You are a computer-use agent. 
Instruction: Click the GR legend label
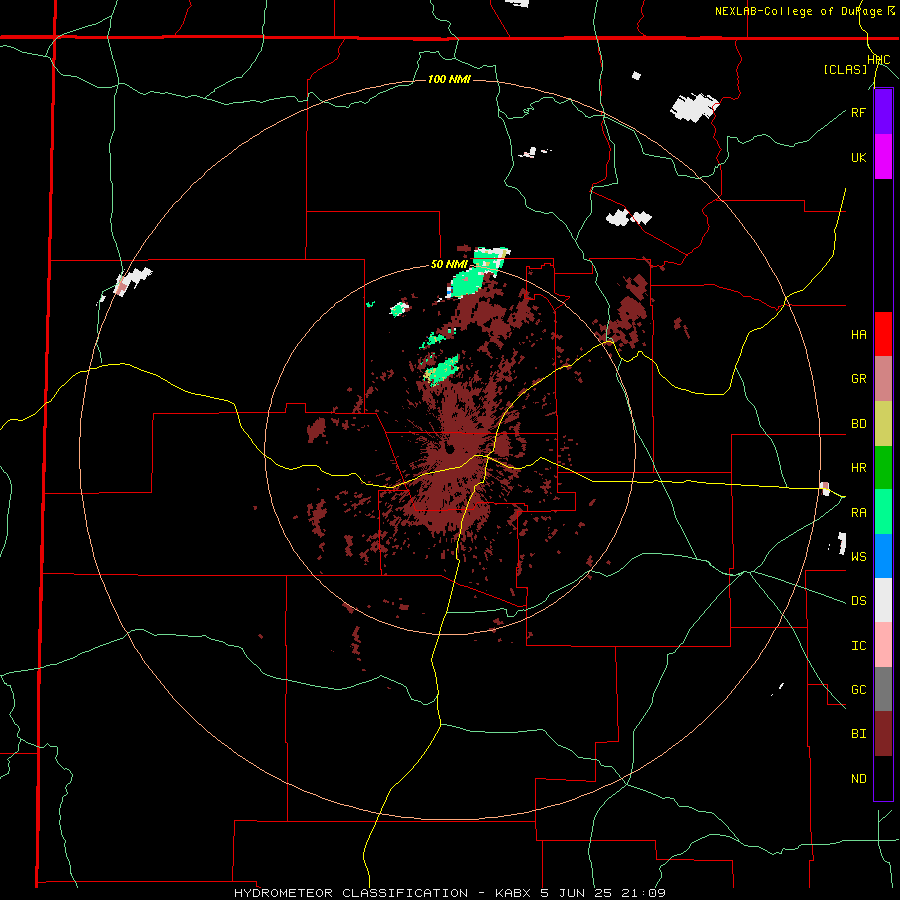(859, 379)
